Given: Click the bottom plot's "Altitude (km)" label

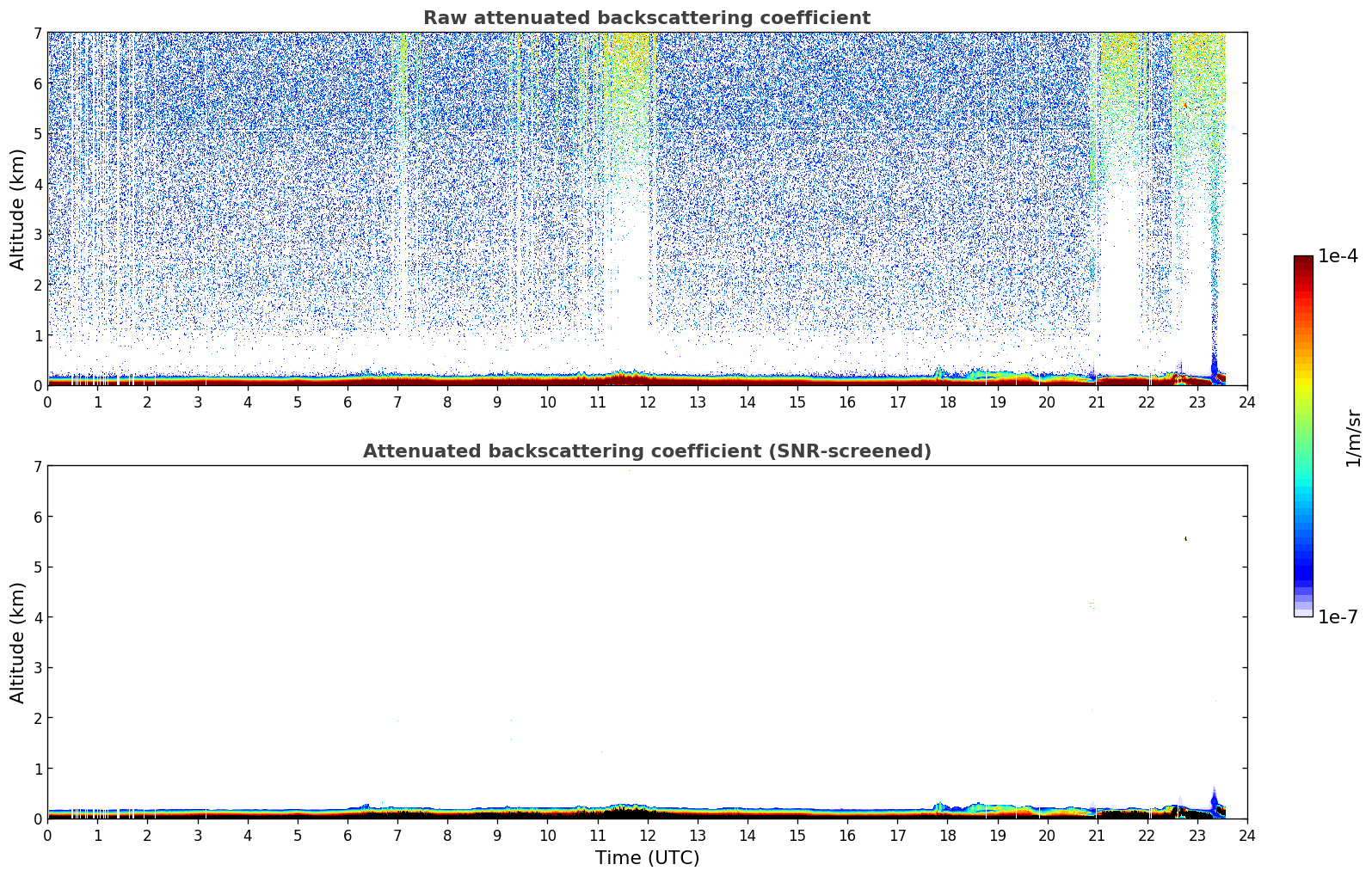Looking at the screenshot, I should coord(17,642).
